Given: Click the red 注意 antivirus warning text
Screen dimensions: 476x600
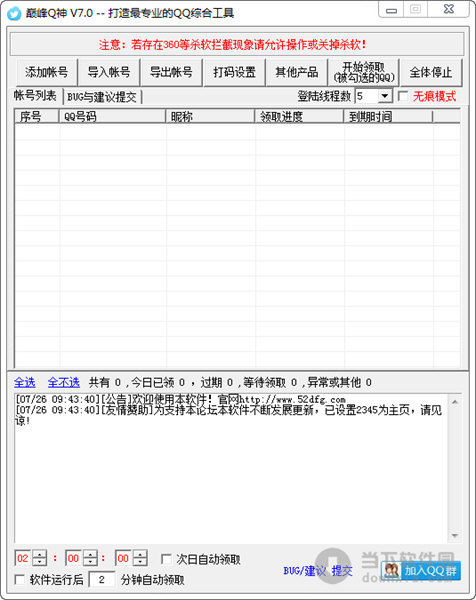Looking at the screenshot, I should (x=233, y=45).
